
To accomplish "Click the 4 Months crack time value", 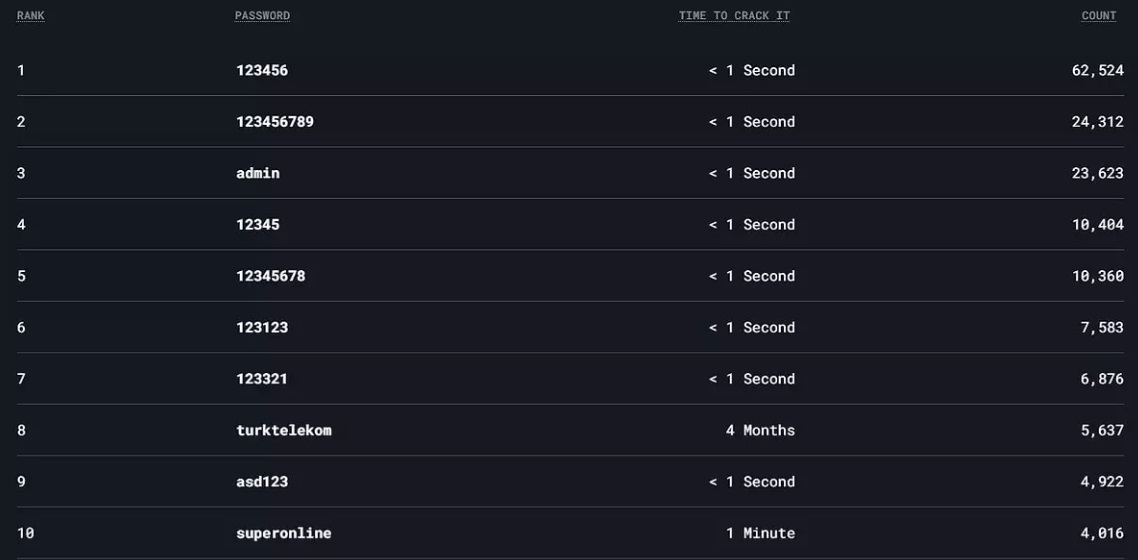I will [x=761, y=431].
